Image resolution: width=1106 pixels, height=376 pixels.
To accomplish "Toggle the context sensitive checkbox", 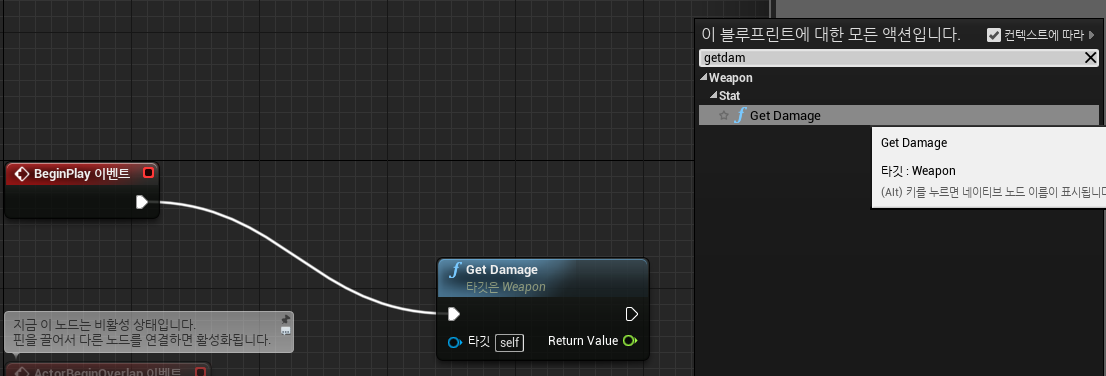I will 994,35.
